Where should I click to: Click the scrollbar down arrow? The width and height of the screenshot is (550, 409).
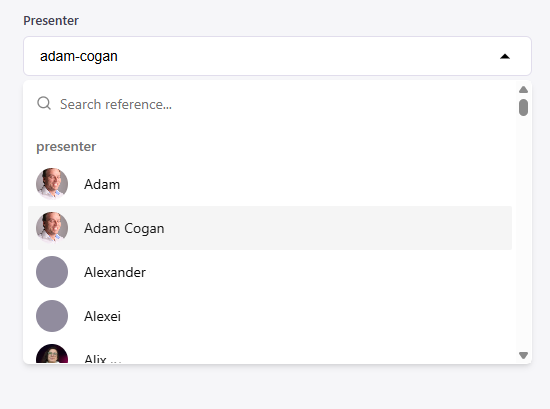[523, 355]
